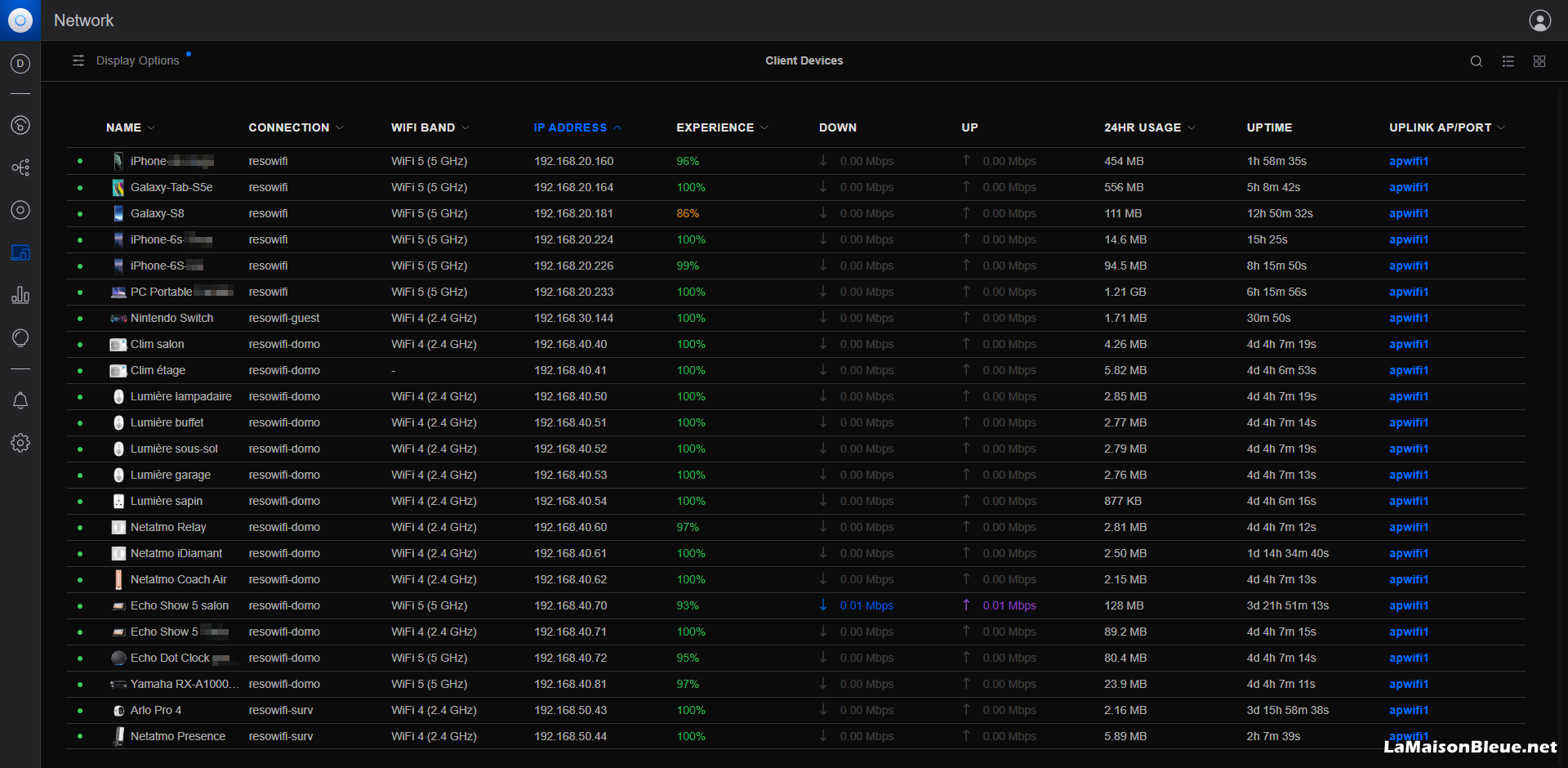Image resolution: width=1568 pixels, height=768 pixels.
Task: Open the UniFi Devices sidebar icon
Action: pyautogui.click(x=20, y=210)
